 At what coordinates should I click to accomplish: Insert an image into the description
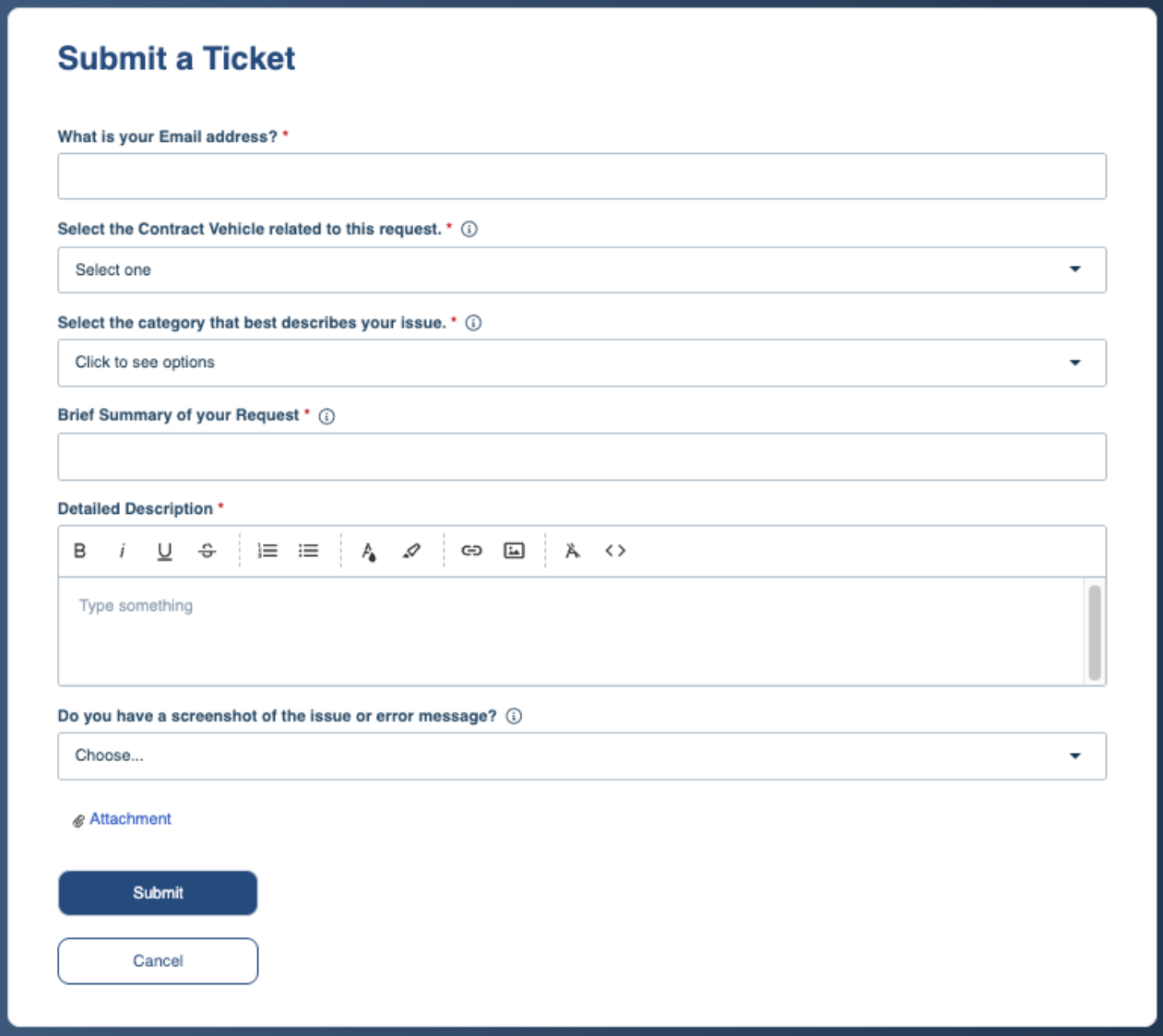pyautogui.click(x=514, y=550)
